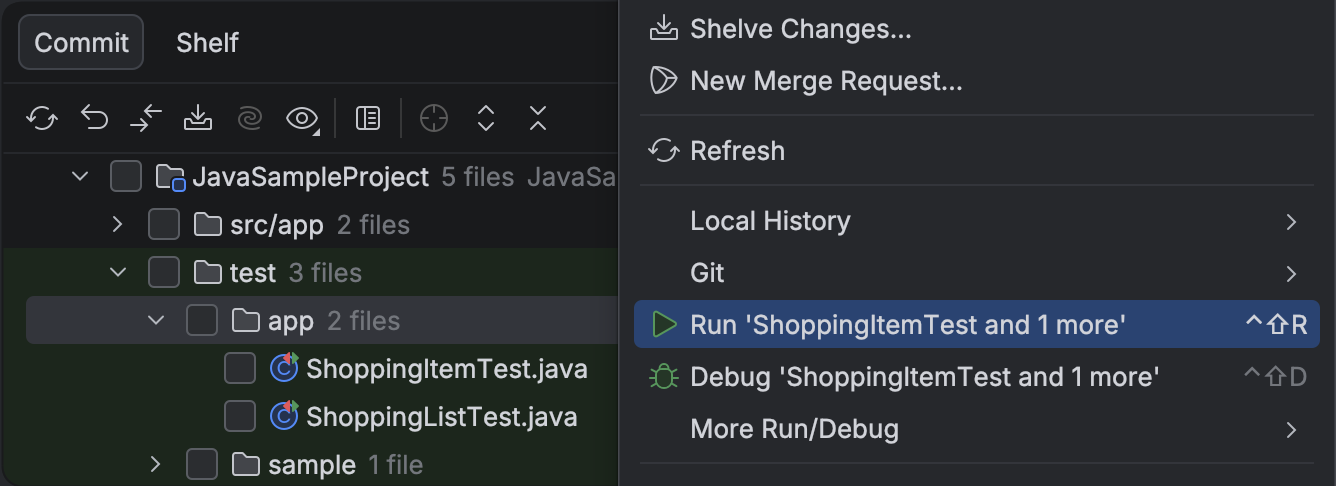
Task: Click the Refresh changes toolbar icon
Action: pos(42,119)
